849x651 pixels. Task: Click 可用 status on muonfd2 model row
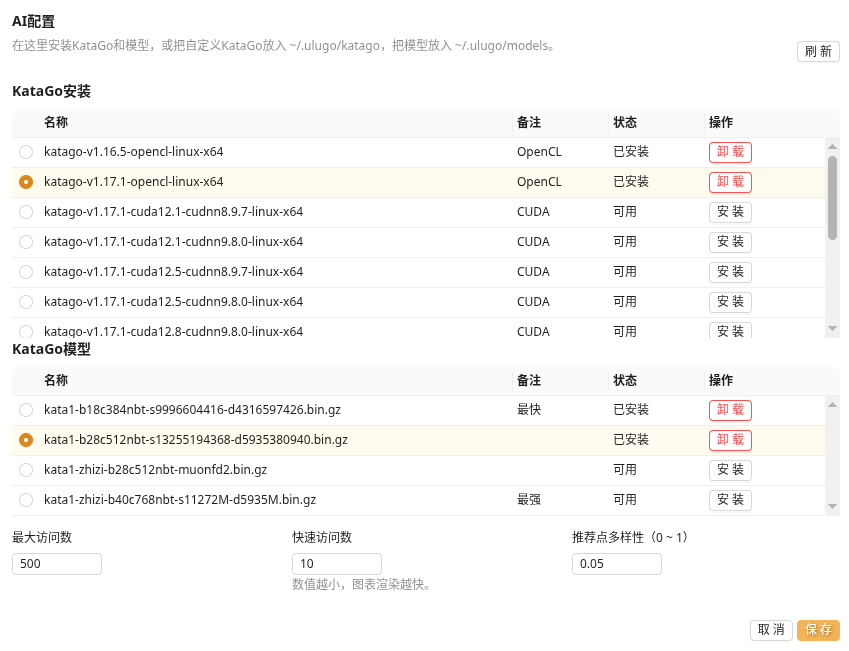pos(625,470)
